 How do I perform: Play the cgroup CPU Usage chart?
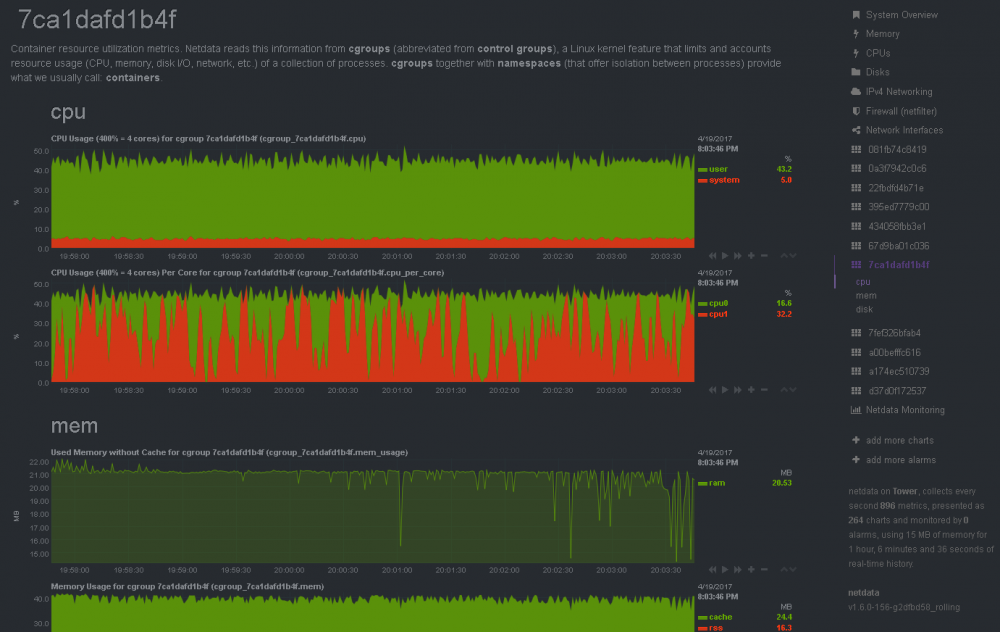point(725,256)
